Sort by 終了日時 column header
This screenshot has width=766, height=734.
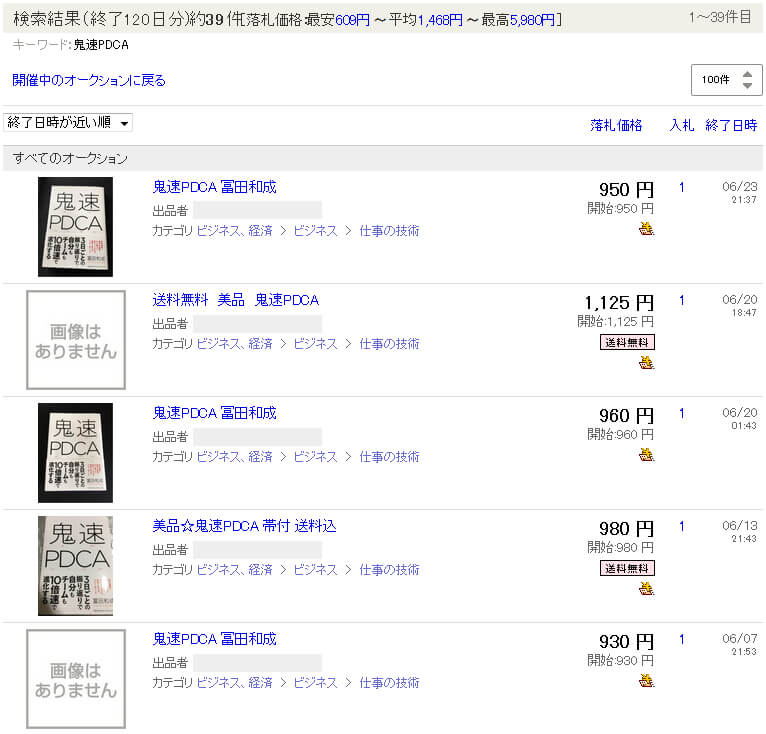pos(731,125)
